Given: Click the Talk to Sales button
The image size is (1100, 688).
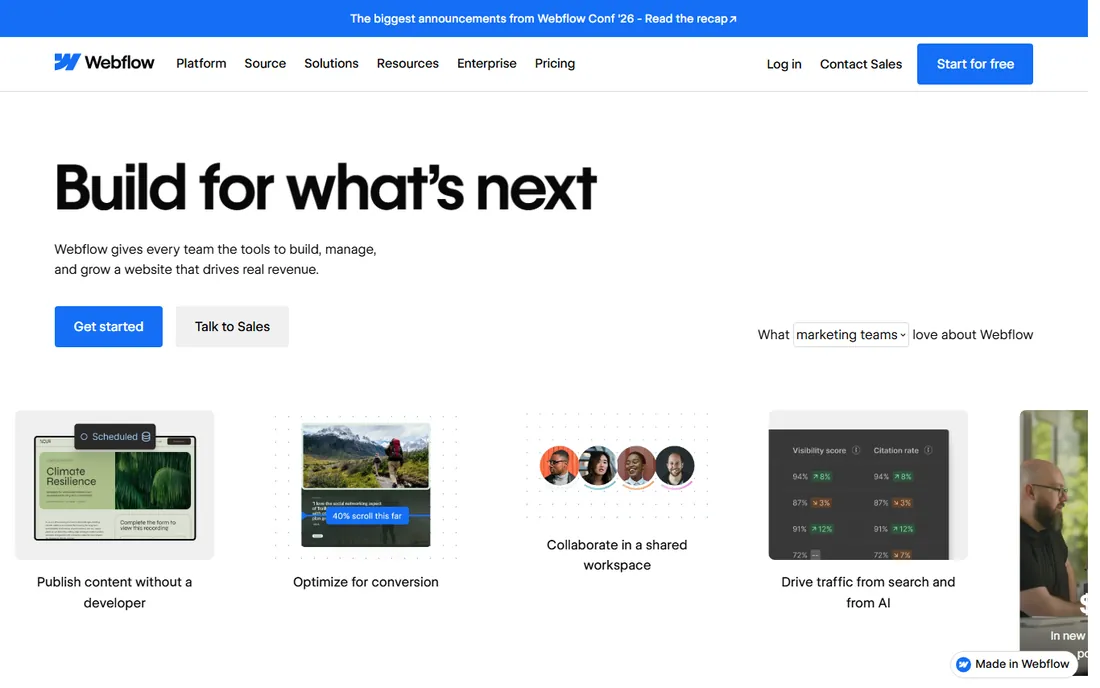Looking at the screenshot, I should click(x=232, y=326).
